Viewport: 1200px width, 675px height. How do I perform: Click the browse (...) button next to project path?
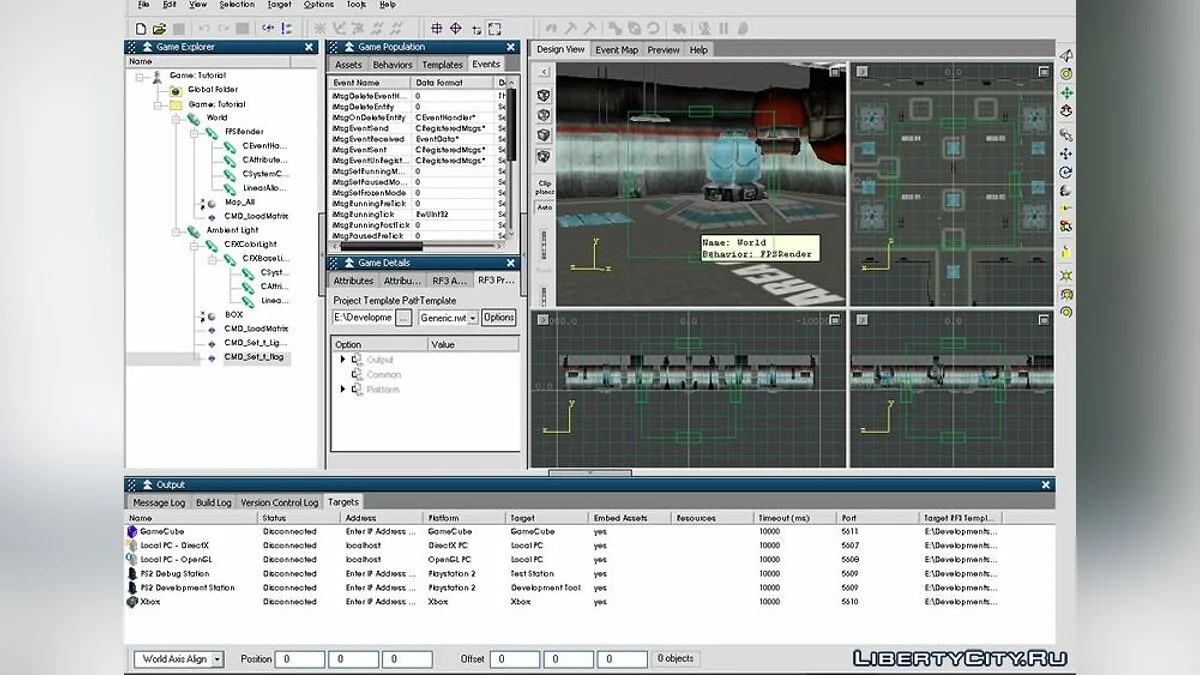click(x=403, y=317)
